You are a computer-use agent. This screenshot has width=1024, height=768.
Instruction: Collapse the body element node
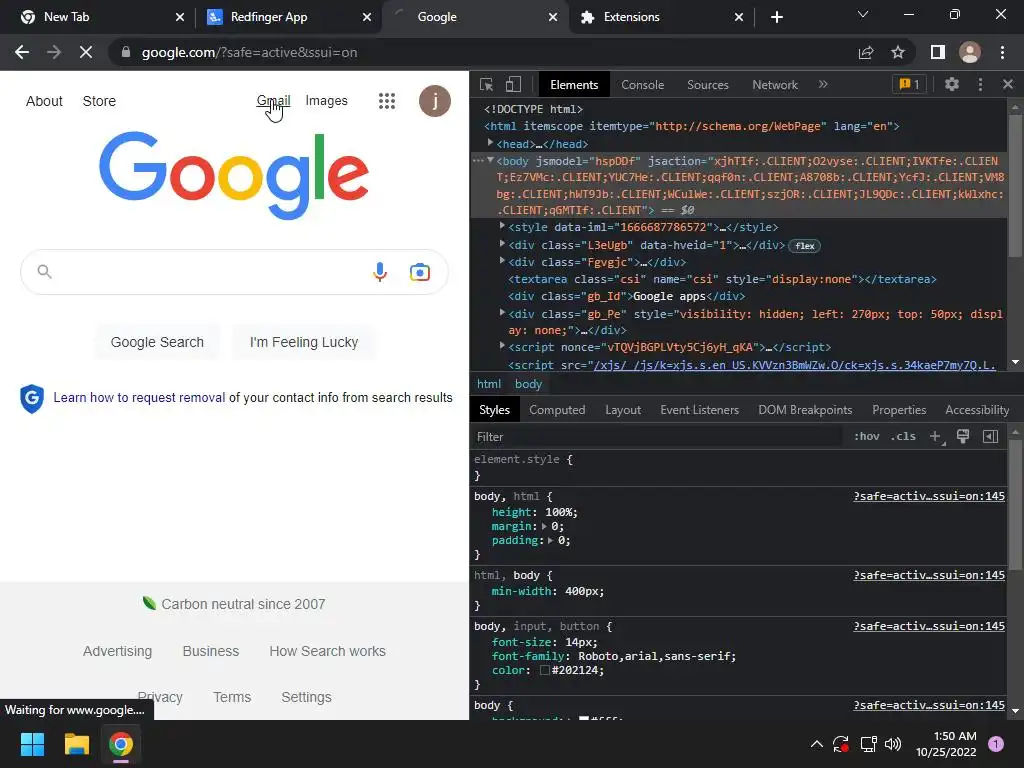point(490,161)
